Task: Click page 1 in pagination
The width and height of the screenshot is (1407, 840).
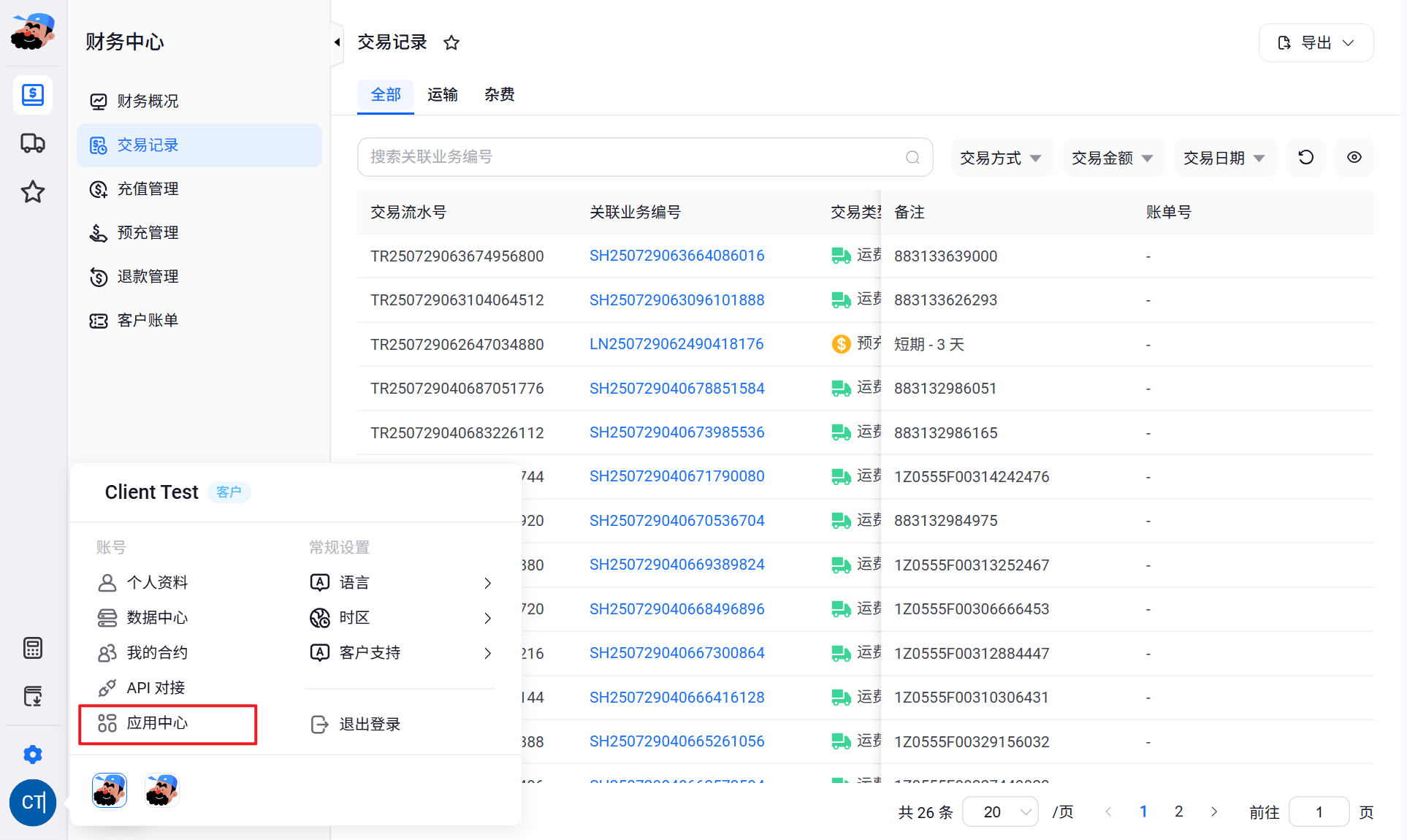Action: coord(1143,812)
